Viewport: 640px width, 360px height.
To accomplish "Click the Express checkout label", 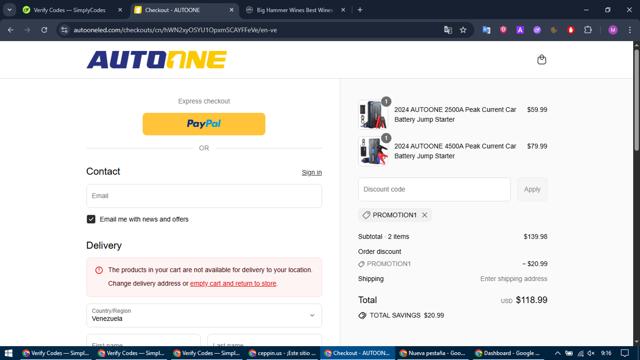I will [x=204, y=101].
